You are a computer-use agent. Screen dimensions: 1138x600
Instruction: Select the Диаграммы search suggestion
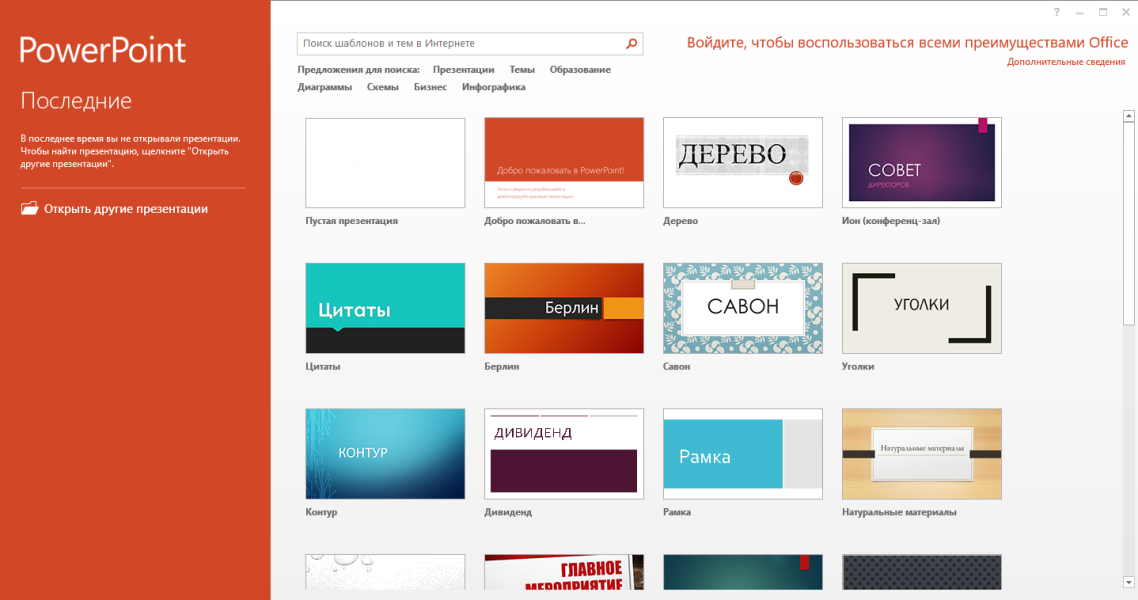[324, 87]
